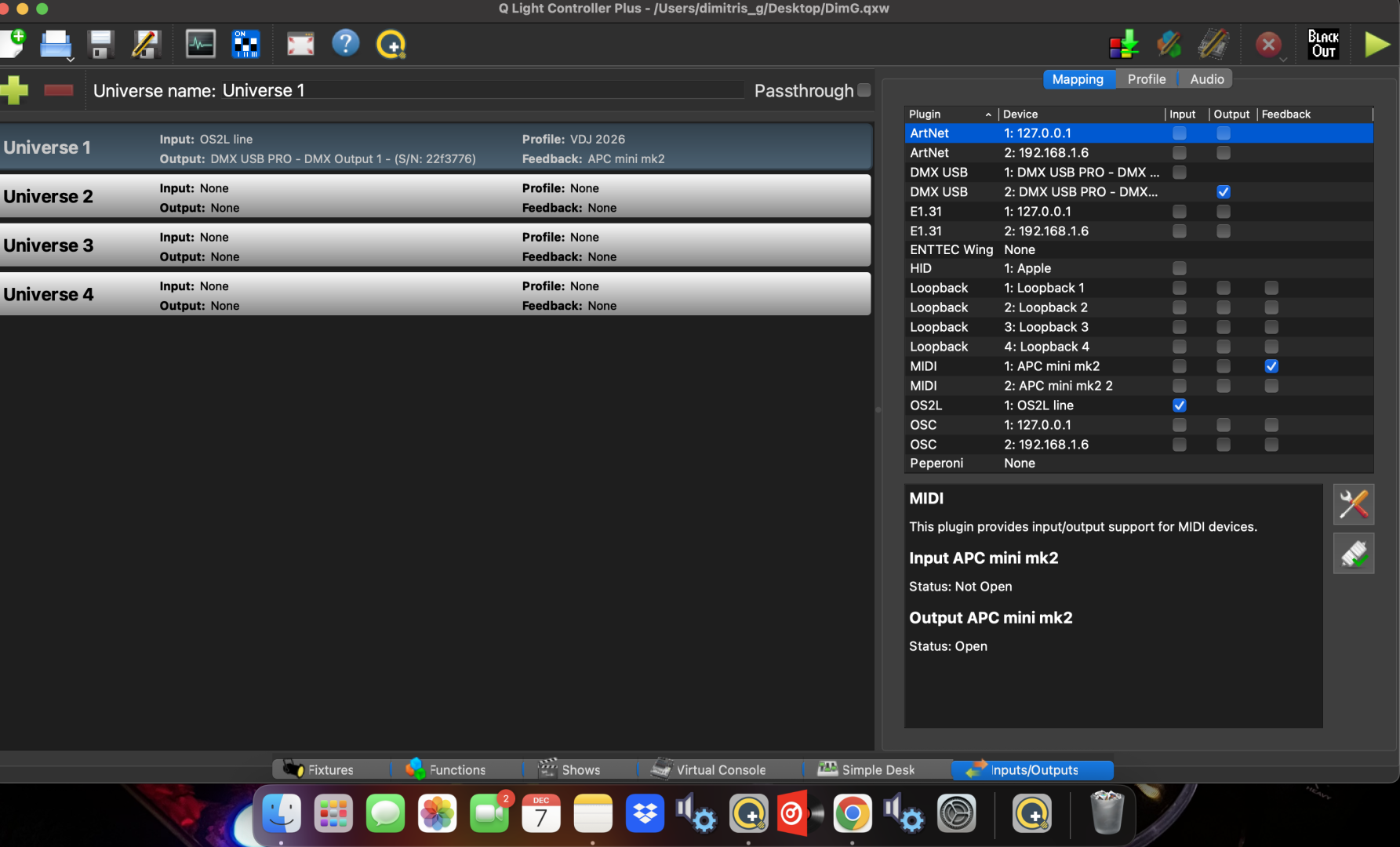Open dropdown arrow beside stop functions icon
Screen dimensions: 1400x847
click(x=1283, y=59)
